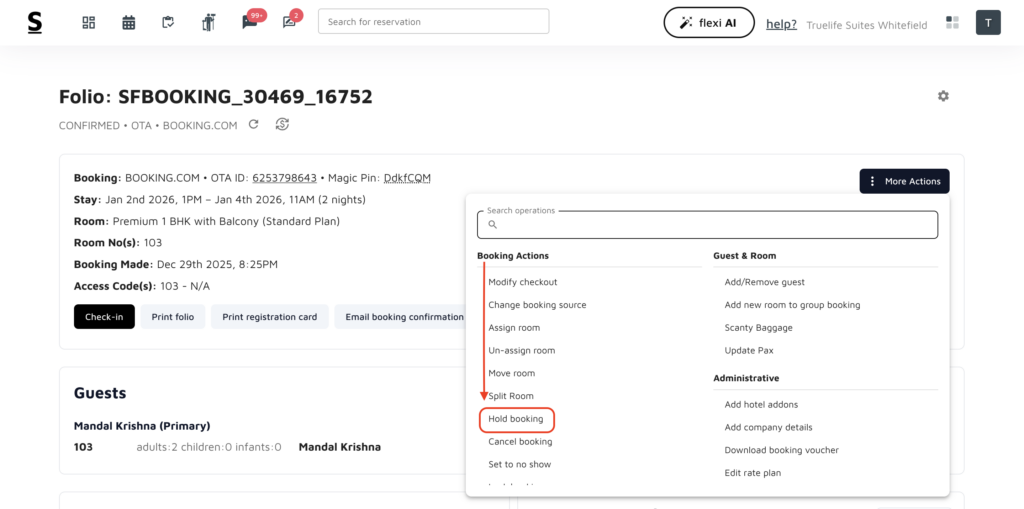Viewport: 1024px width, 509px height.
Task: Open messages with 99+ badge
Action: tap(249, 23)
